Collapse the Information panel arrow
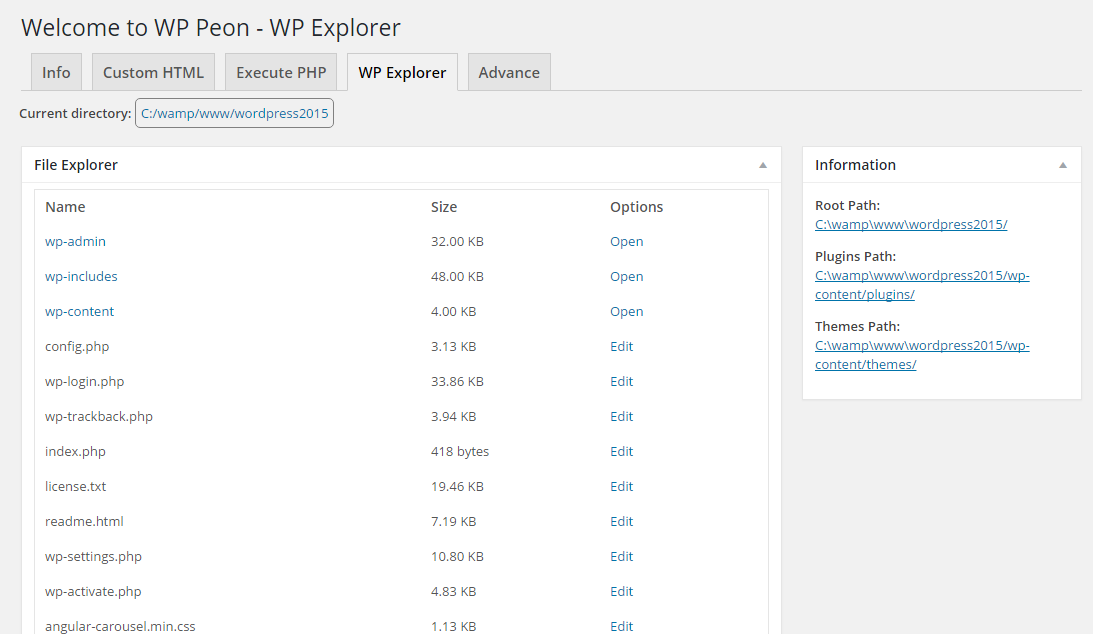 tap(1062, 165)
